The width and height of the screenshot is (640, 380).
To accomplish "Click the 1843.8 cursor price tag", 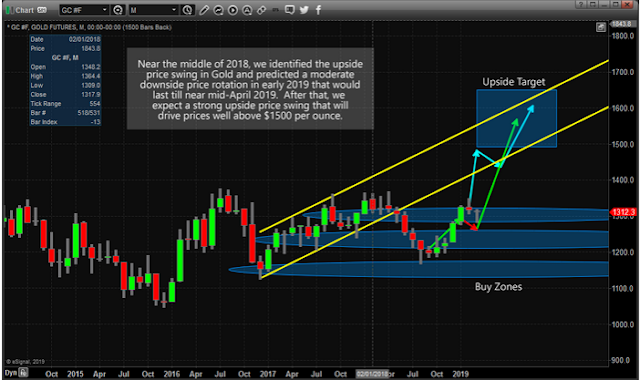I will [x=622, y=24].
